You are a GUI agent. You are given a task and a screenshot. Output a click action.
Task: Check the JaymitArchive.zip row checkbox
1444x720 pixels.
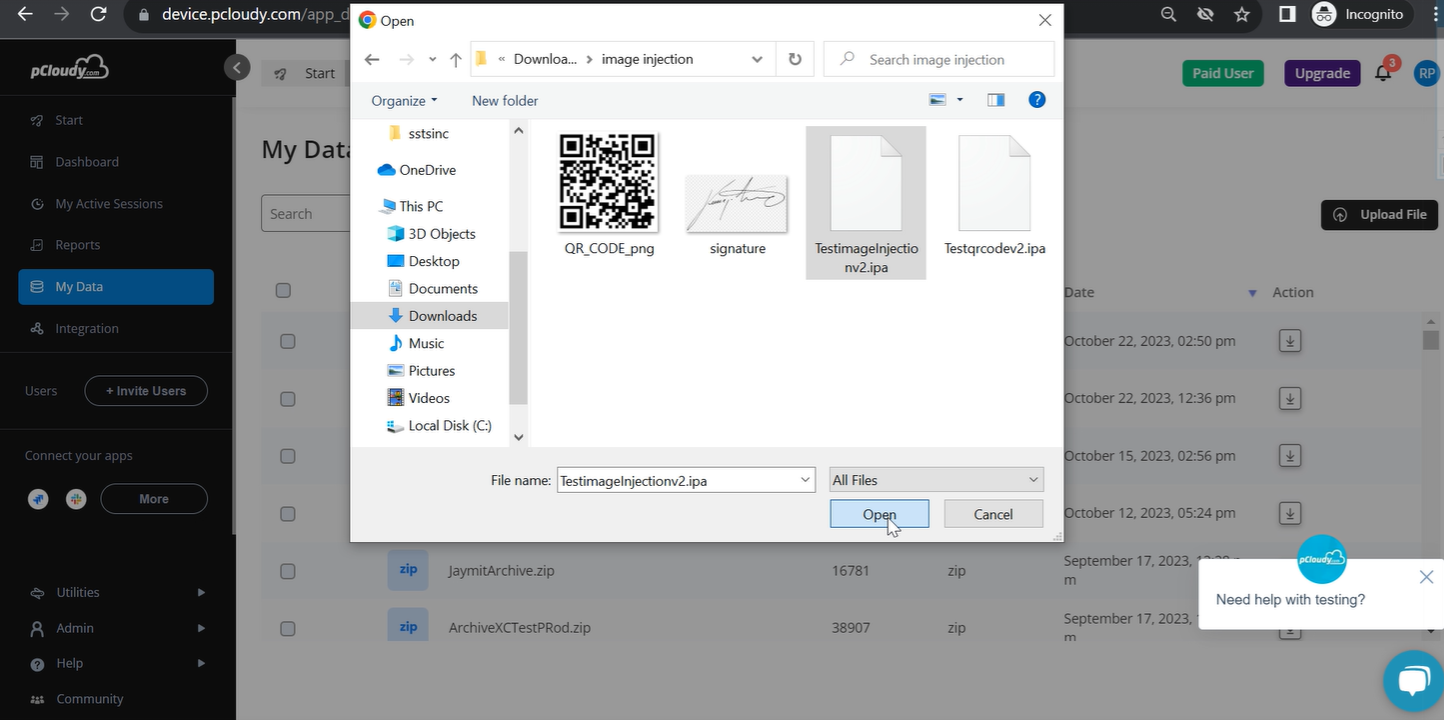coord(288,571)
